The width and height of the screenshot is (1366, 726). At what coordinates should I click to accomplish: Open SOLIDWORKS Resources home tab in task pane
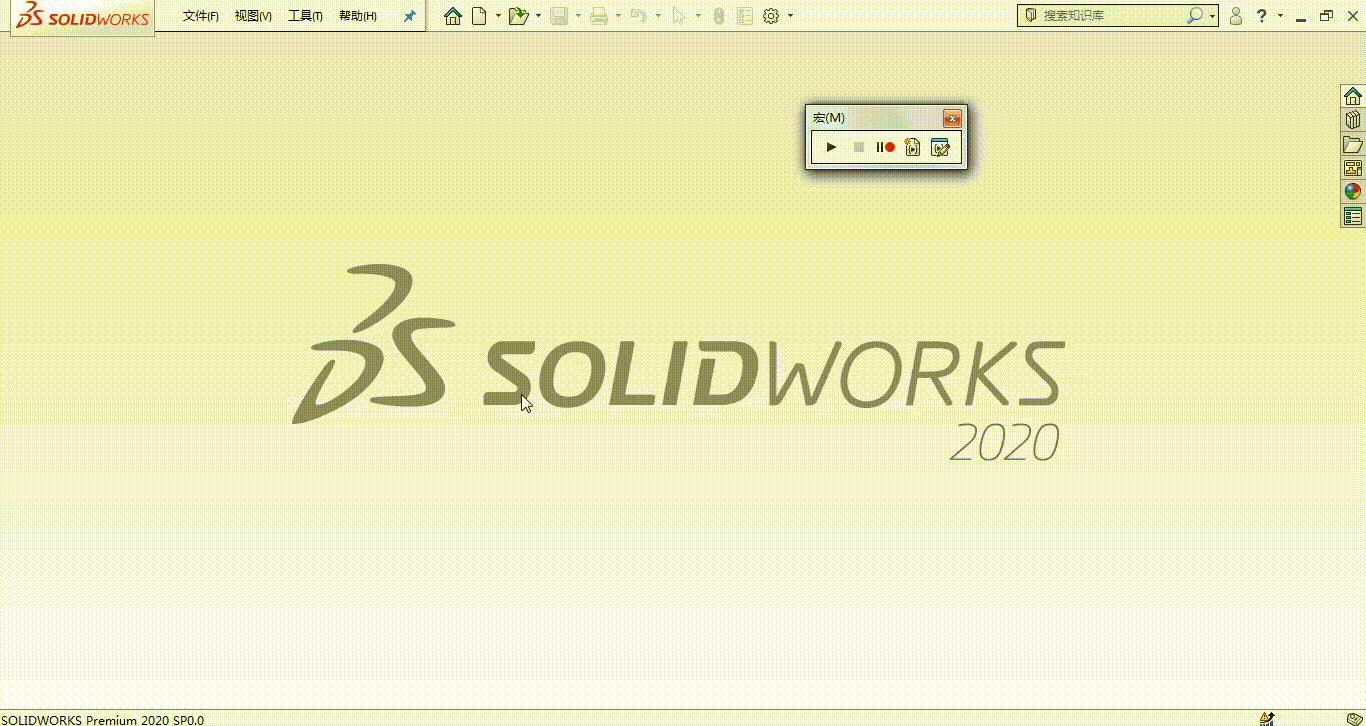1353,96
